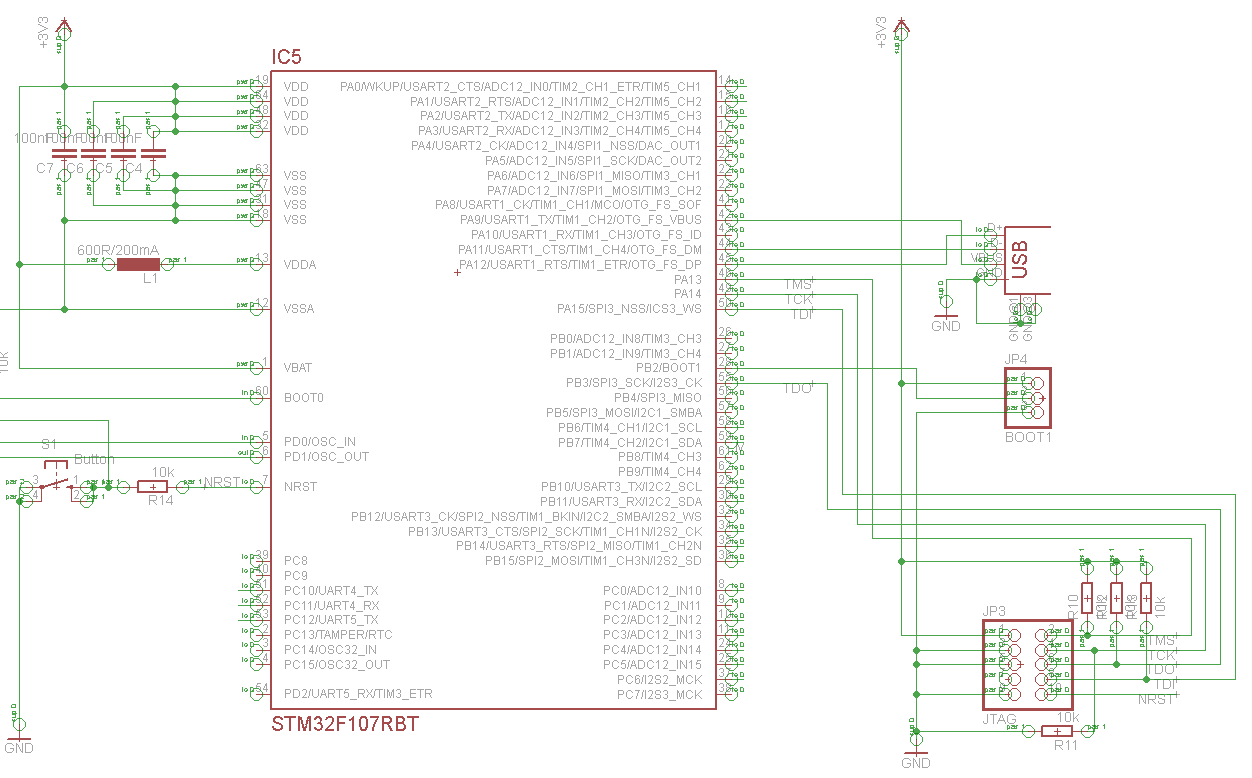The image size is (1252, 778).
Task: Select the PC0/ADC12_IN10 pin label
Action: click(652, 591)
